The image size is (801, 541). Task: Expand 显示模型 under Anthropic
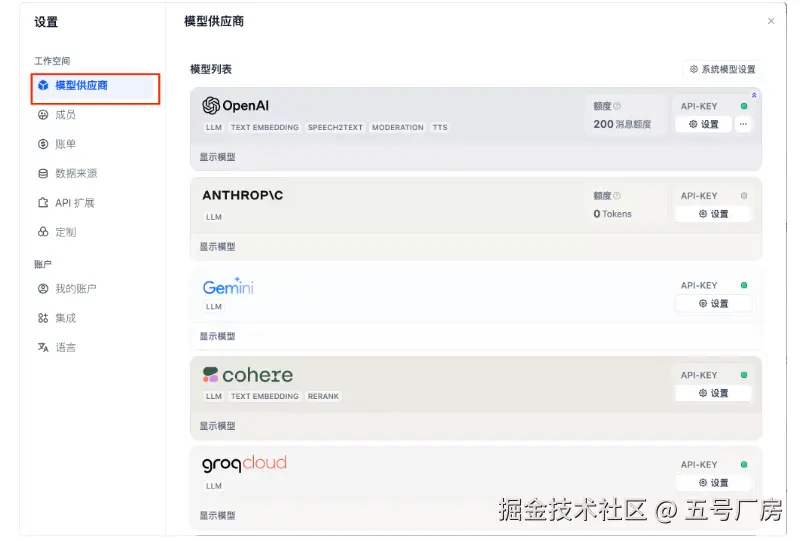coord(218,247)
